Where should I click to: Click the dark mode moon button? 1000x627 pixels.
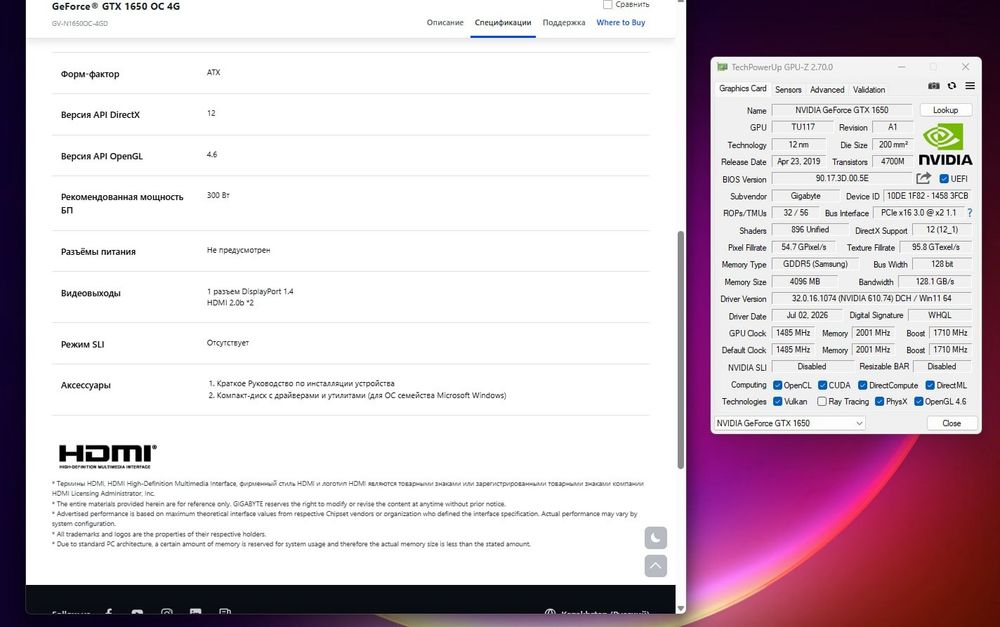(656, 538)
